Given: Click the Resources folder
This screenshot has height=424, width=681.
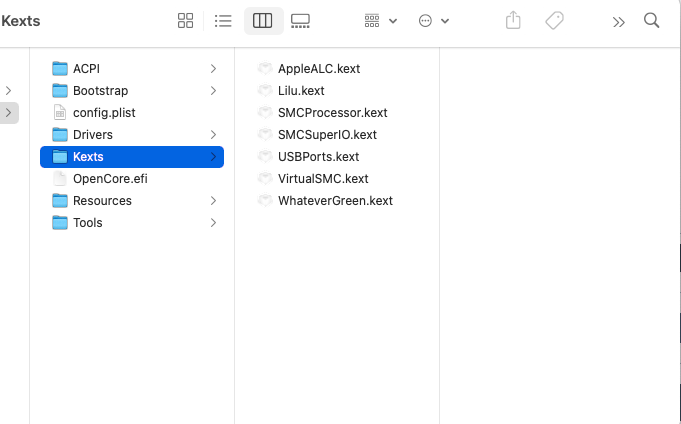Looking at the screenshot, I should click(x=102, y=201).
